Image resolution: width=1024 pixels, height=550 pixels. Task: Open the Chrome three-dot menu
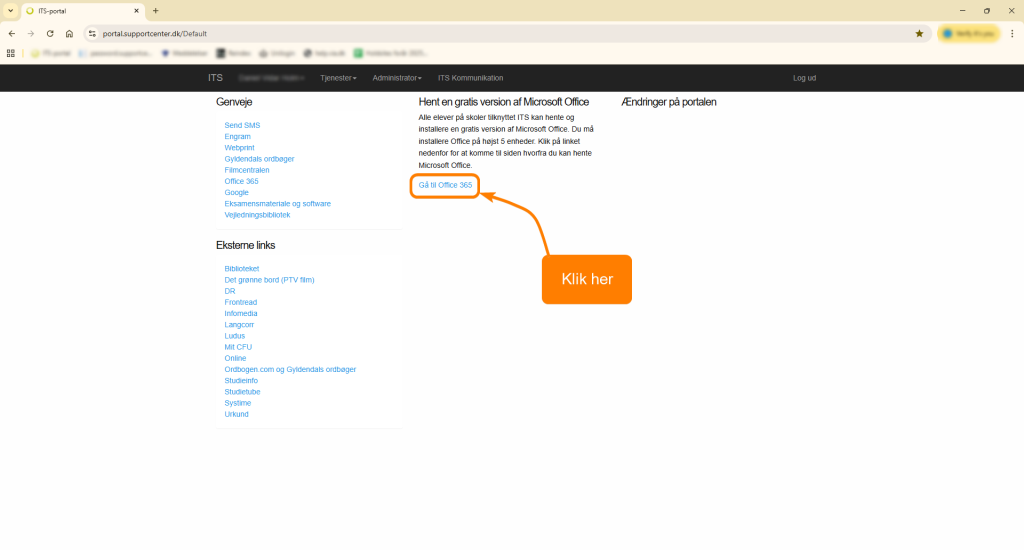1012,33
